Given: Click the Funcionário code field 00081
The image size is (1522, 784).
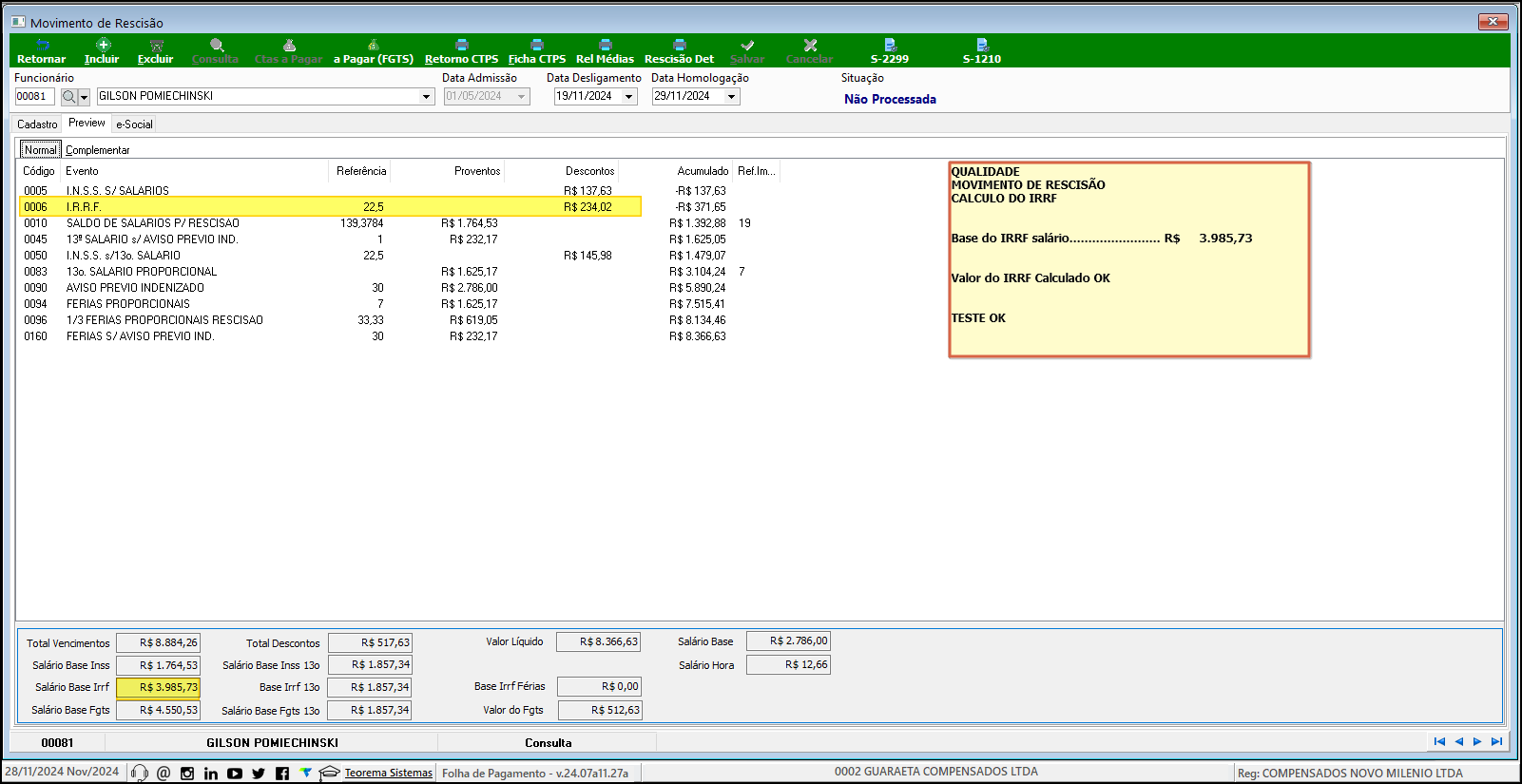Looking at the screenshot, I should (x=34, y=97).
